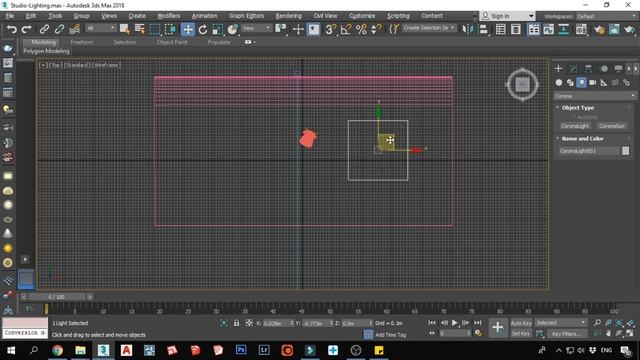640x360 pixels.
Task: Open the Workspaces Default dropdown
Action: [606, 16]
